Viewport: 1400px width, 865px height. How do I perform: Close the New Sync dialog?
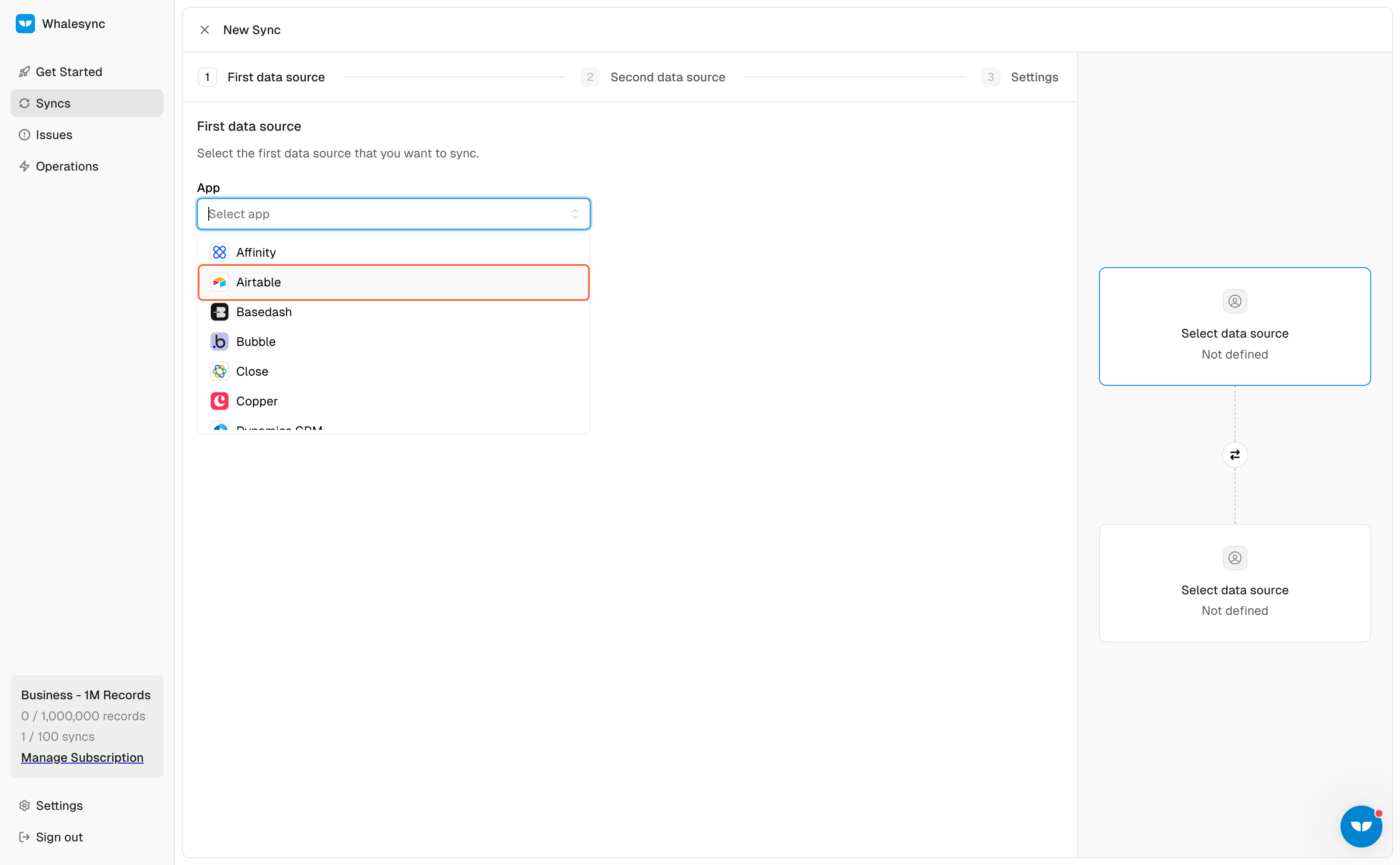[204, 30]
